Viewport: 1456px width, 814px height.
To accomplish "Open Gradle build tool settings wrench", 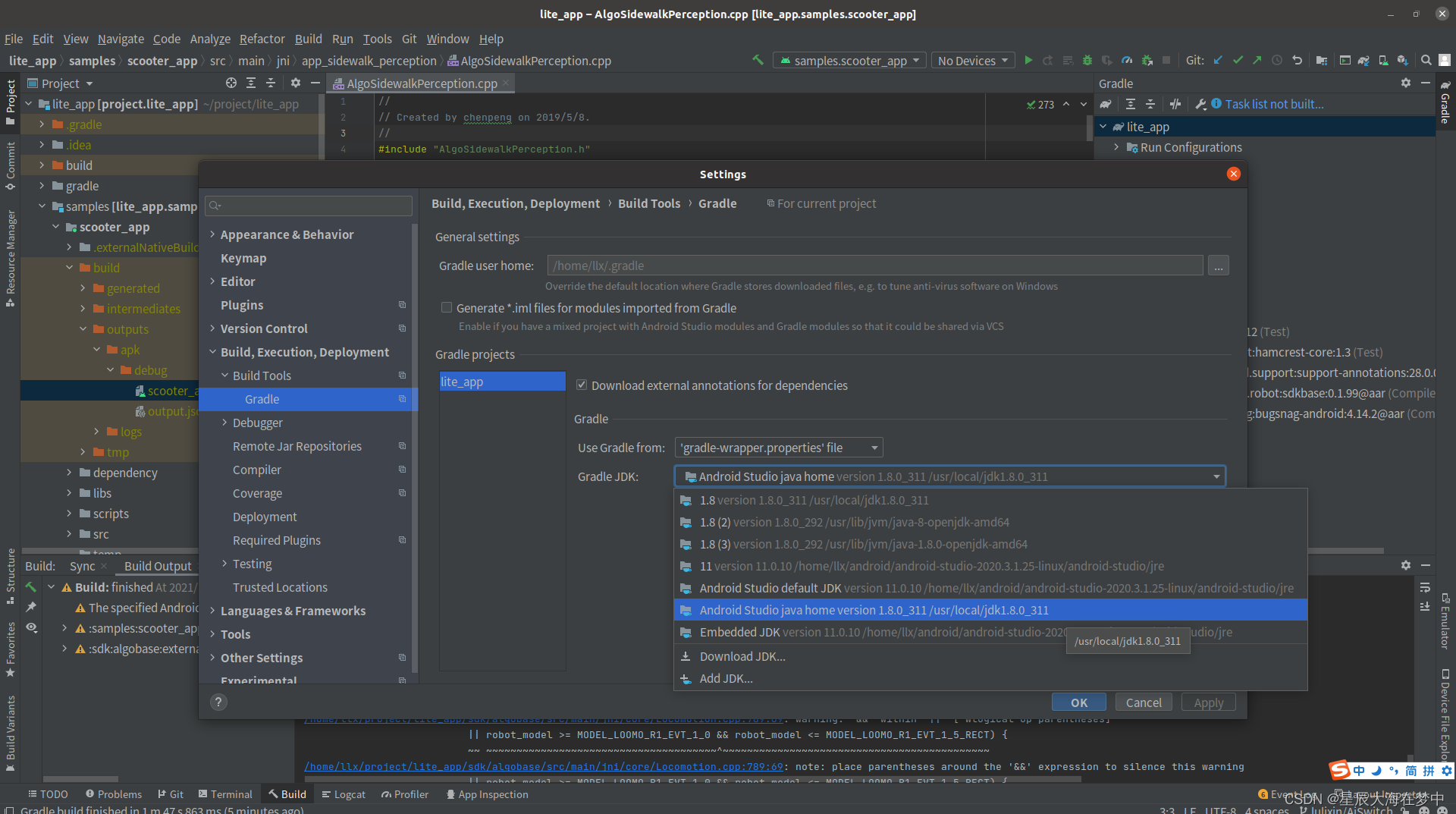I will pos(1200,104).
